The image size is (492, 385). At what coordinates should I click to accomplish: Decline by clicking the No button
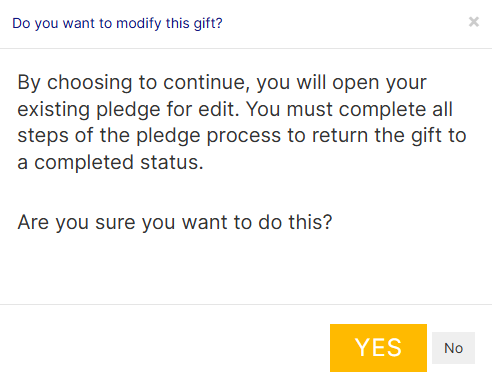coord(453,348)
